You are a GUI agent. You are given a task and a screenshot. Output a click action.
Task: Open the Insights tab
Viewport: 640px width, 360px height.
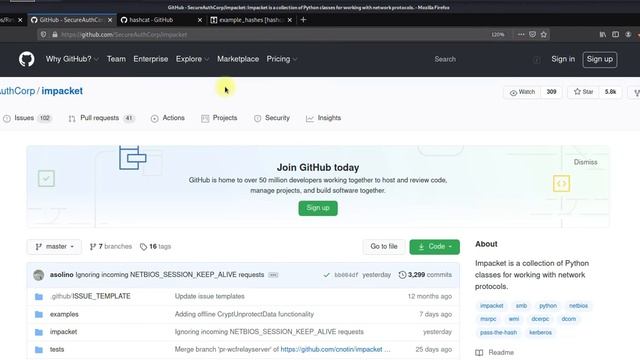pyautogui.click(x=323, y=118)
